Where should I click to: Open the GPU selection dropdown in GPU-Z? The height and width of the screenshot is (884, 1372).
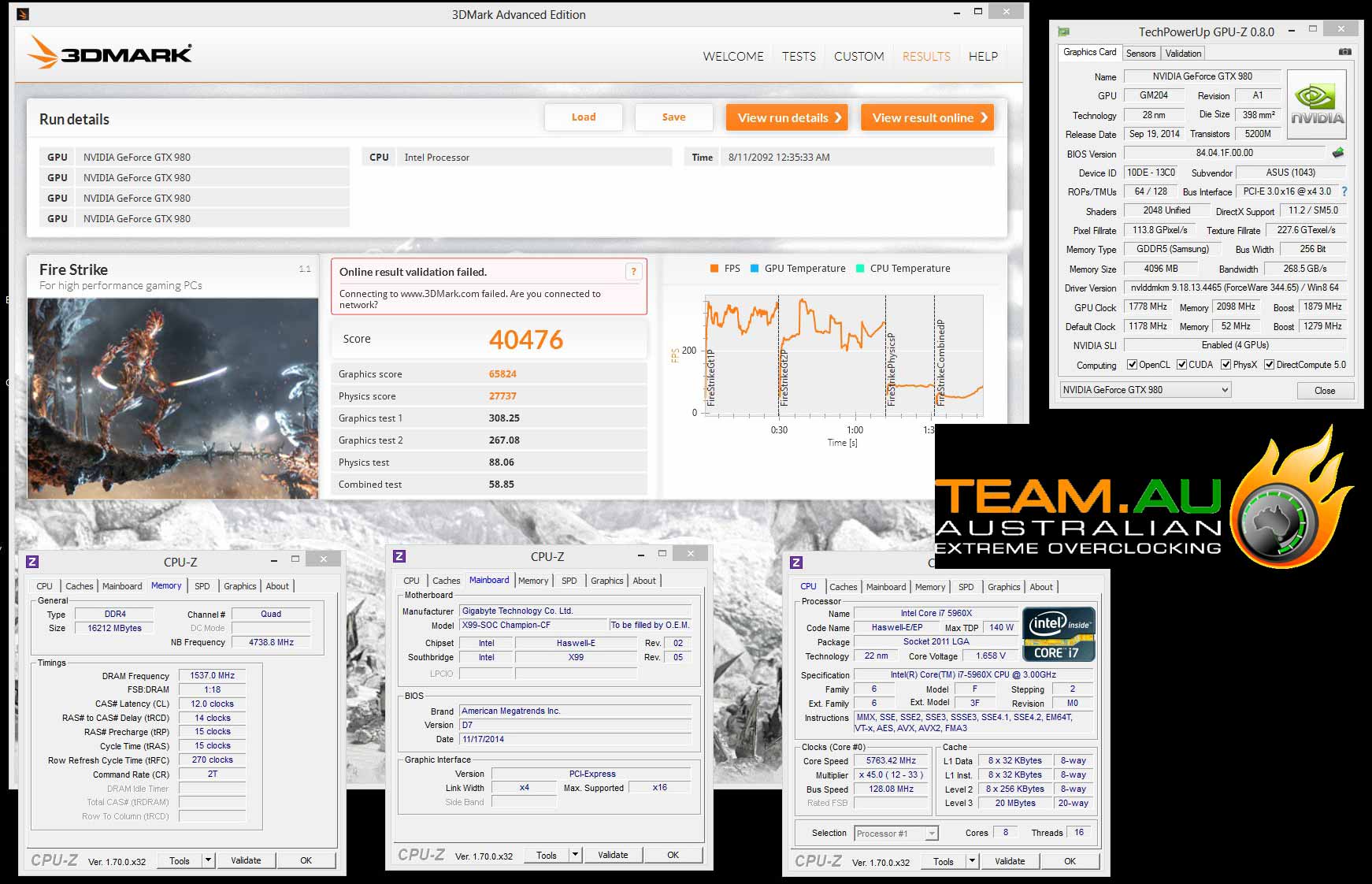(x=1145, y=390)
